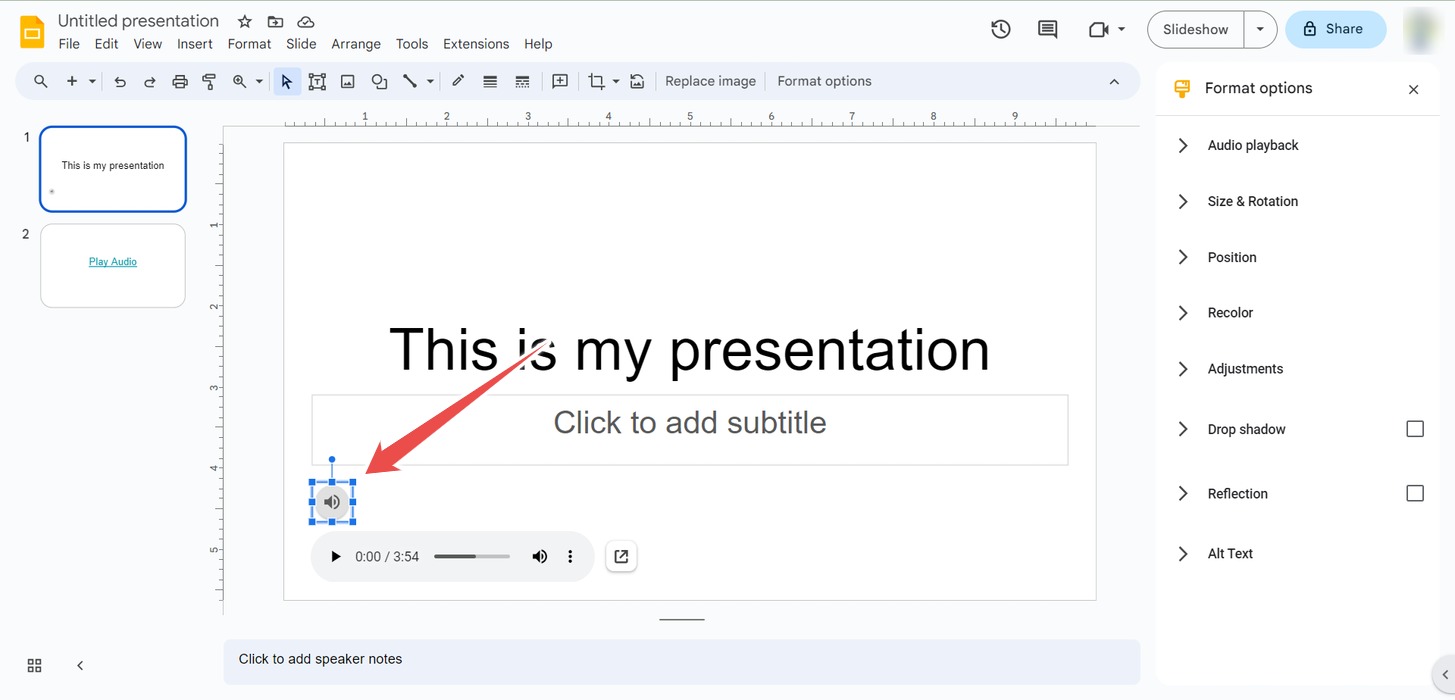Viewport: 1455px width, 700px height.
Task: Mute audio in the playback bar
Action: [540, 556]
